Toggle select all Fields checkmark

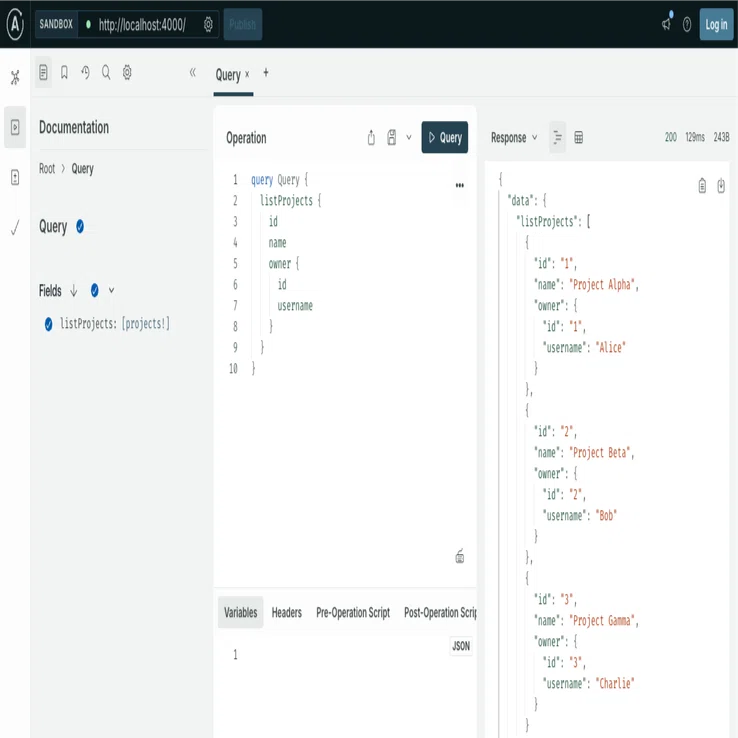point(95,290)
